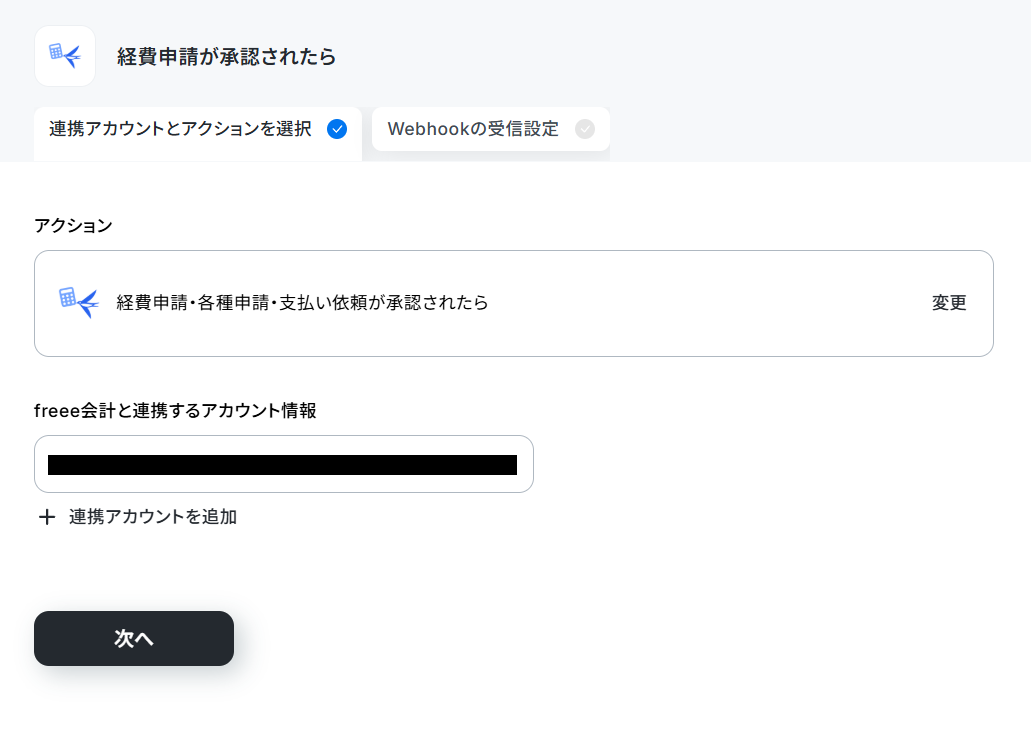
Task: Click the freee会計と連携するアカウント情報 label
Action: point(176,410)
